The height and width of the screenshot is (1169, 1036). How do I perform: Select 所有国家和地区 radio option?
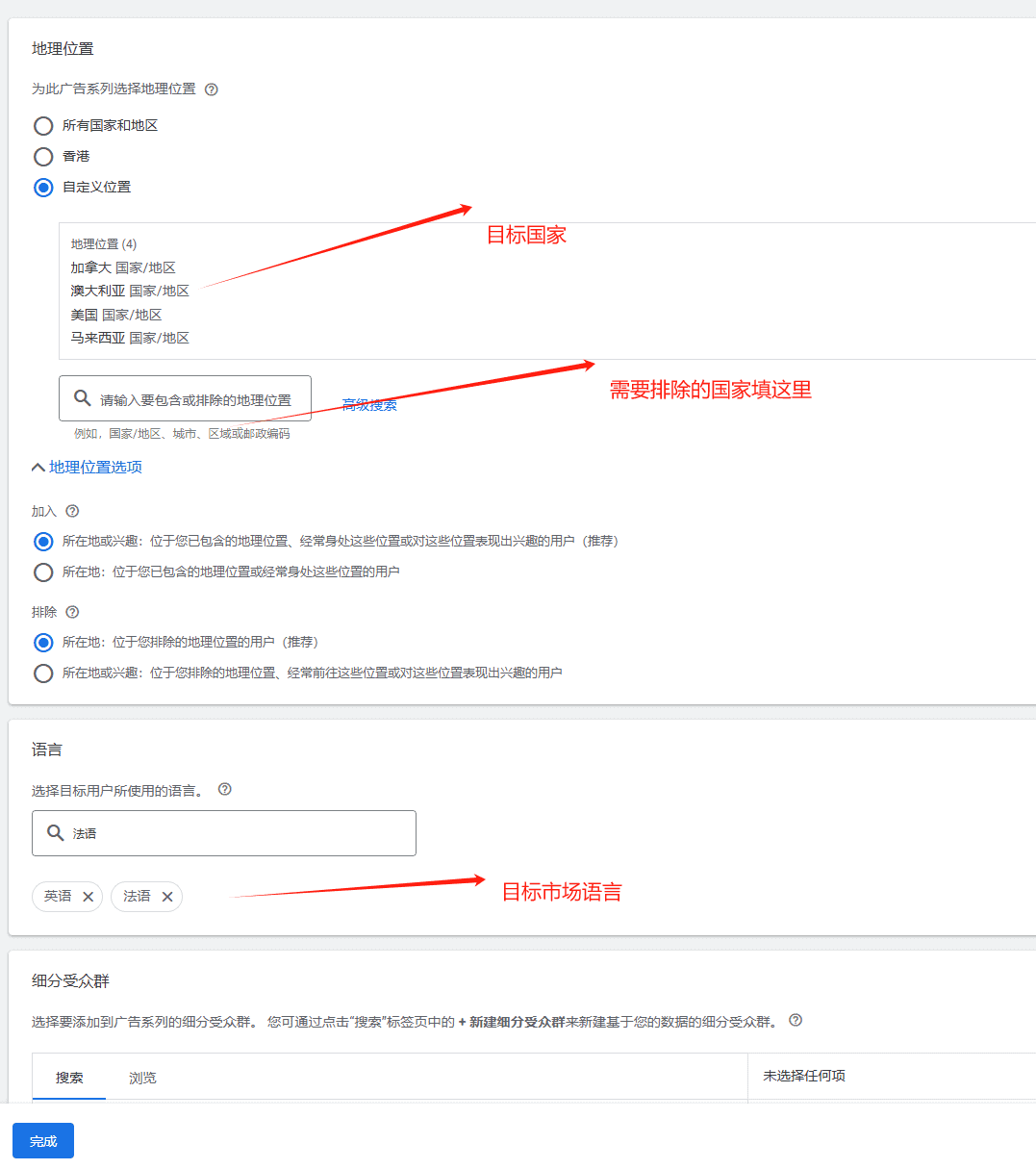pyautogui.click(x=43, y=126)
